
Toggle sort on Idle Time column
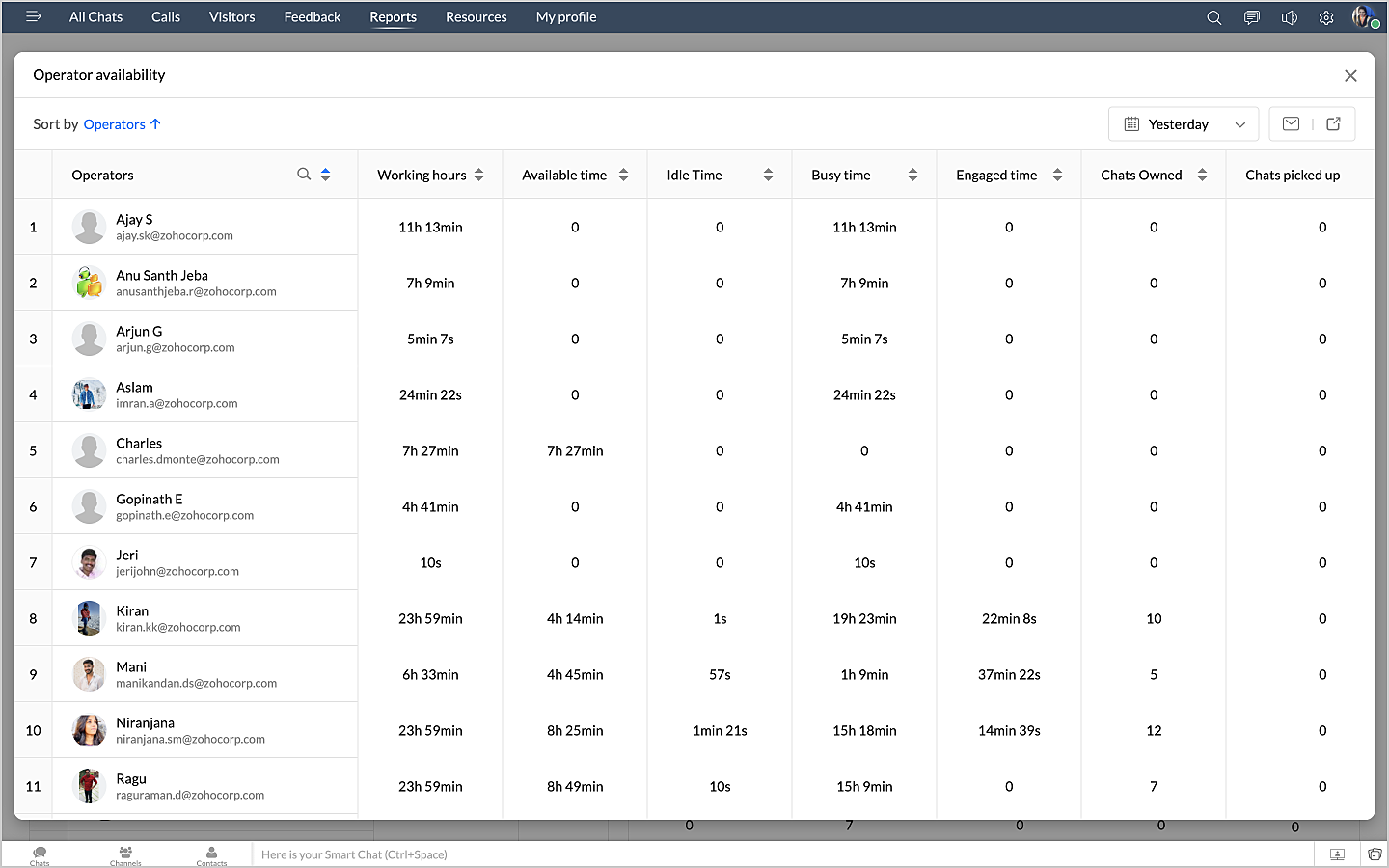pyautogui.click(x=768, y=175)
